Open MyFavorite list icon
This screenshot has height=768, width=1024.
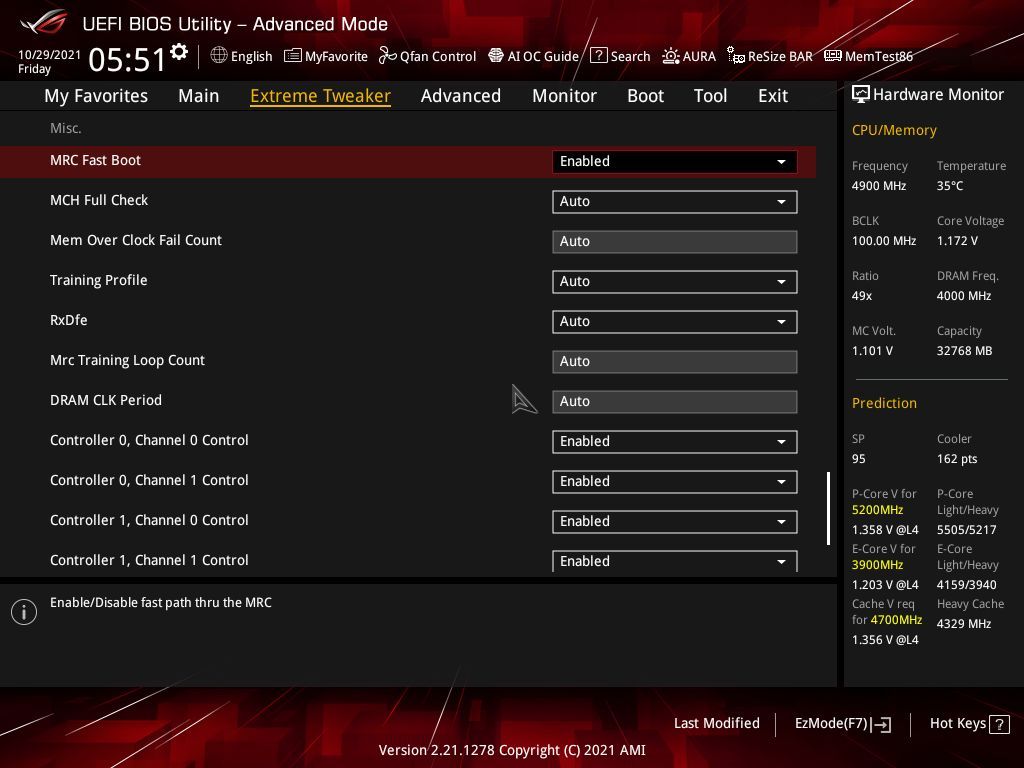(293, 56)
